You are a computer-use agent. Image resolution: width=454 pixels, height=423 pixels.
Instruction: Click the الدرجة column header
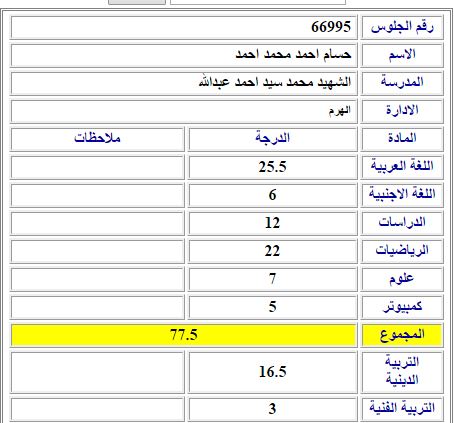coord(273,139)
